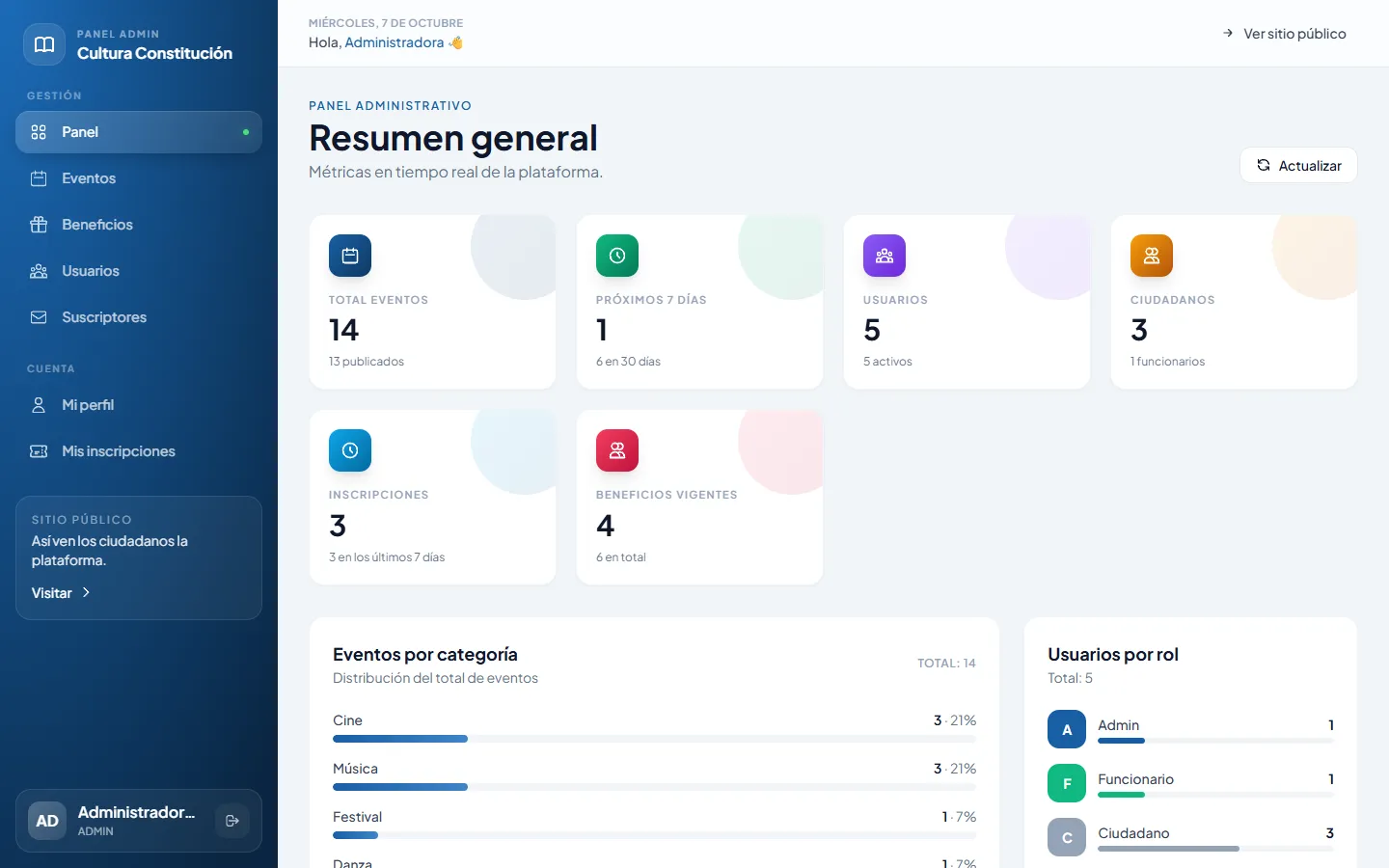Click the purple Usuarios card icon

[885, 256]
